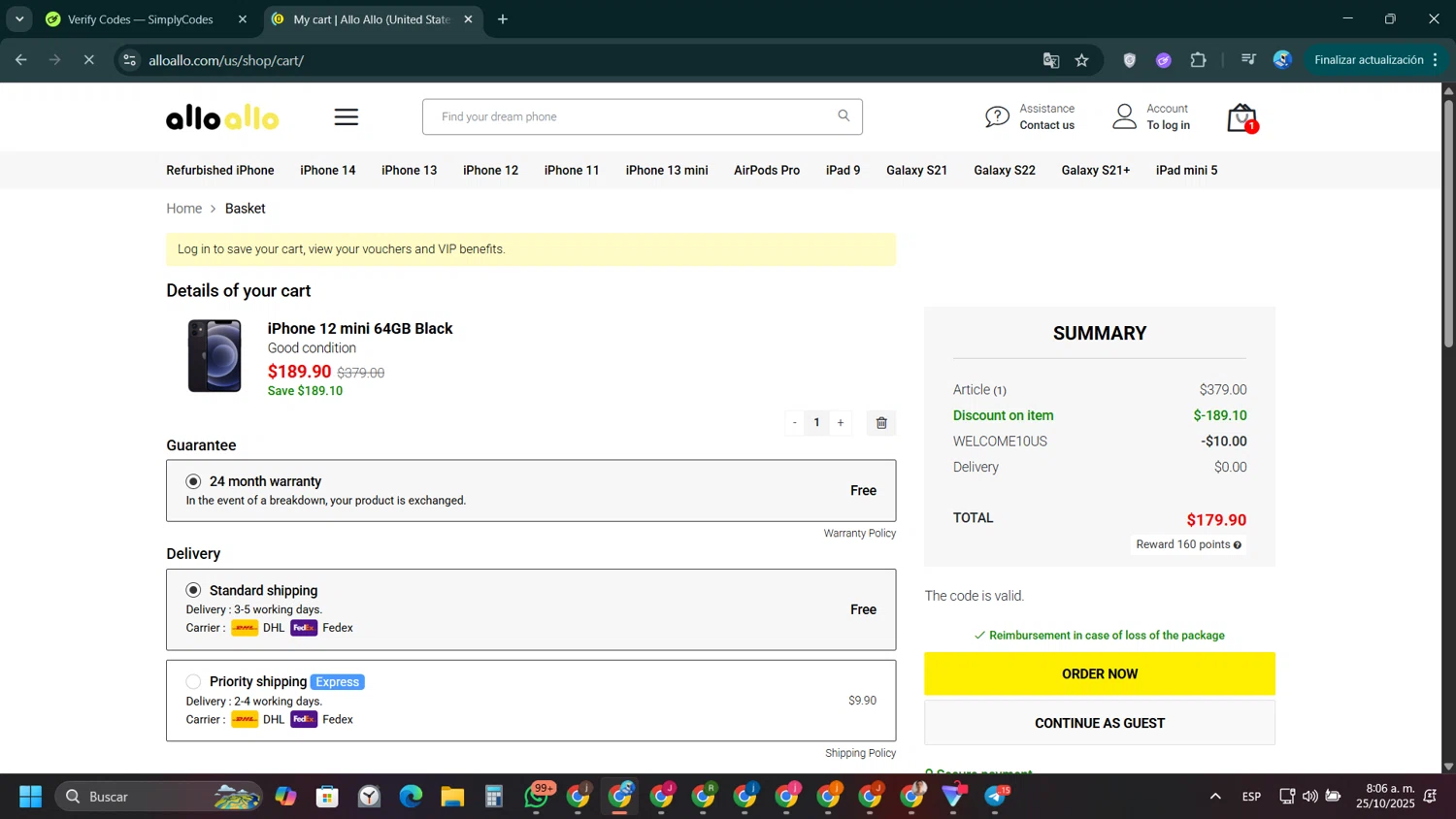This screenshot has height=819, width=1456.
Task: Show hidden system tray icons
Action: (1215, 797)
